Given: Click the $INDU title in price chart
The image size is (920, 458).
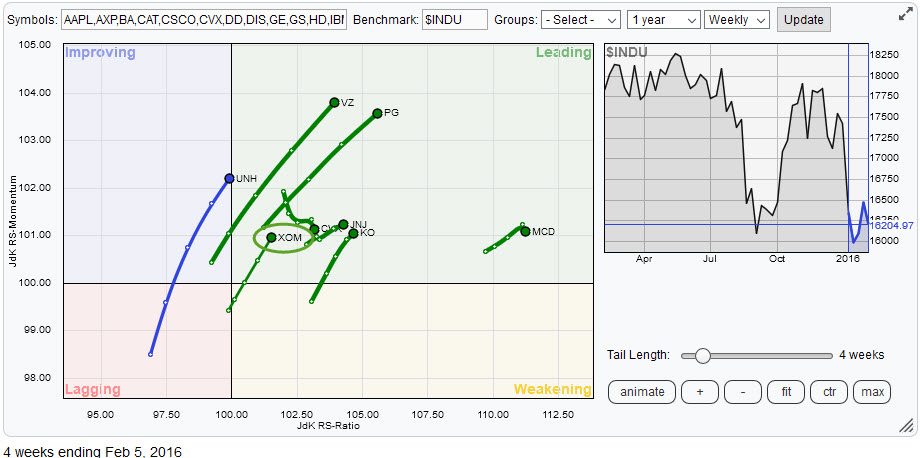Looking at the screenshot, I should coord(627,52).
